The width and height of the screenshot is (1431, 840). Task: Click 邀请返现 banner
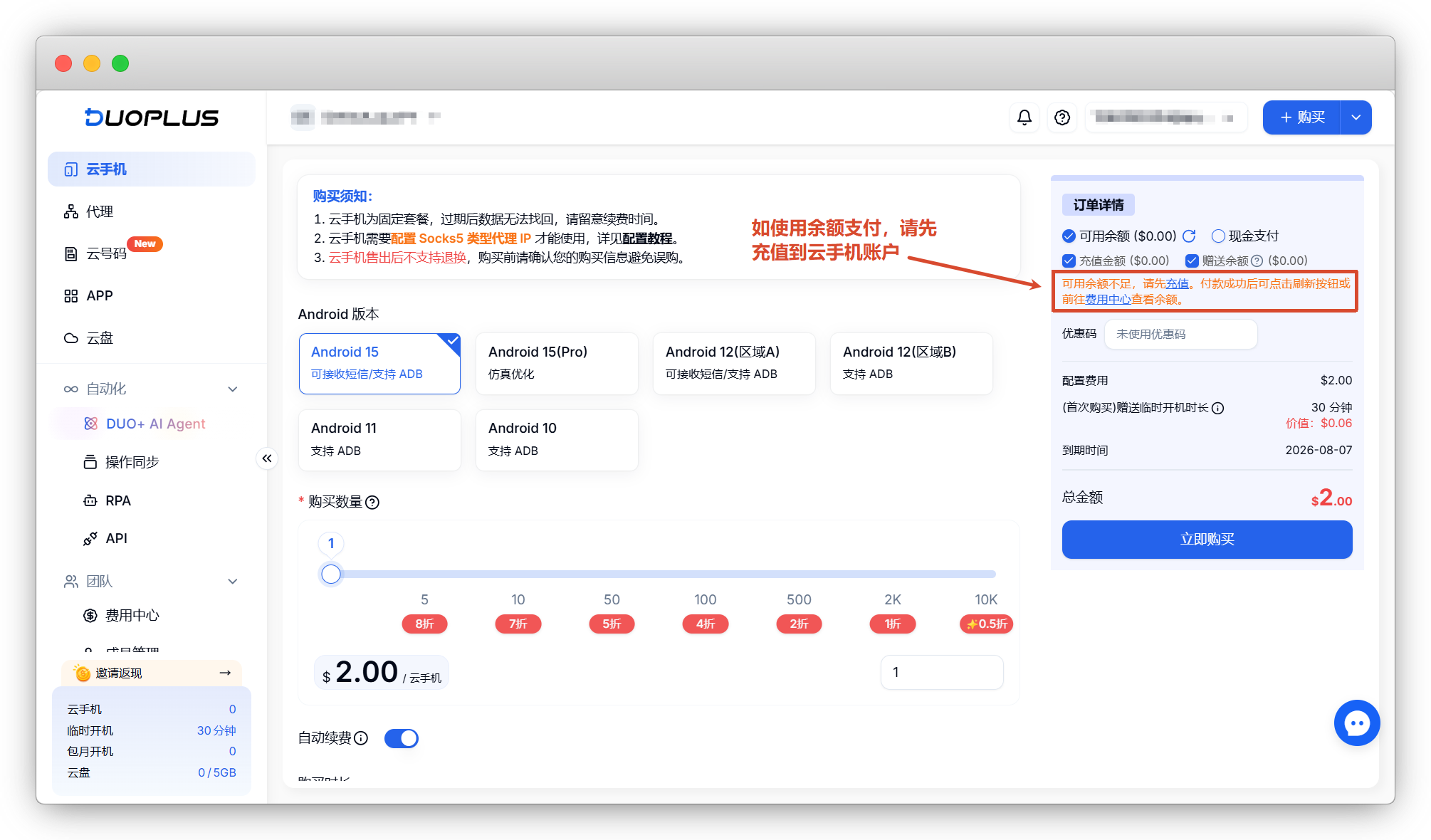pyautogui.click(x=152, y=673)
